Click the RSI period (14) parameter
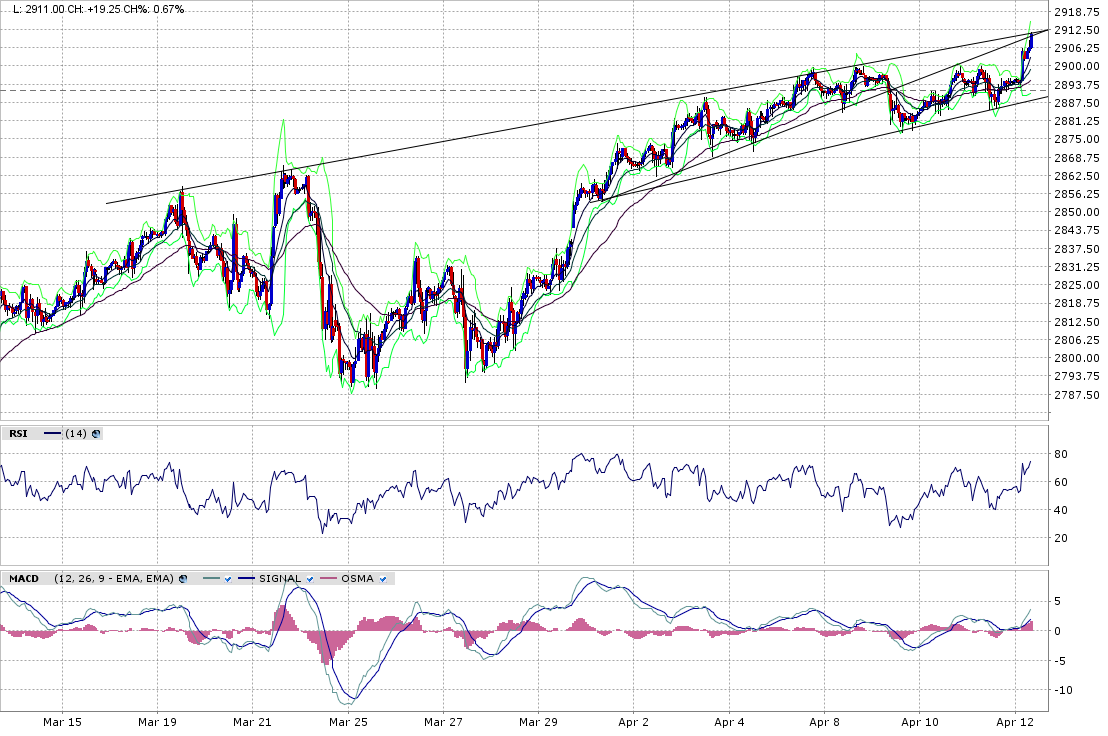Screen dimensions: 1108x736 tap(76, 433)
